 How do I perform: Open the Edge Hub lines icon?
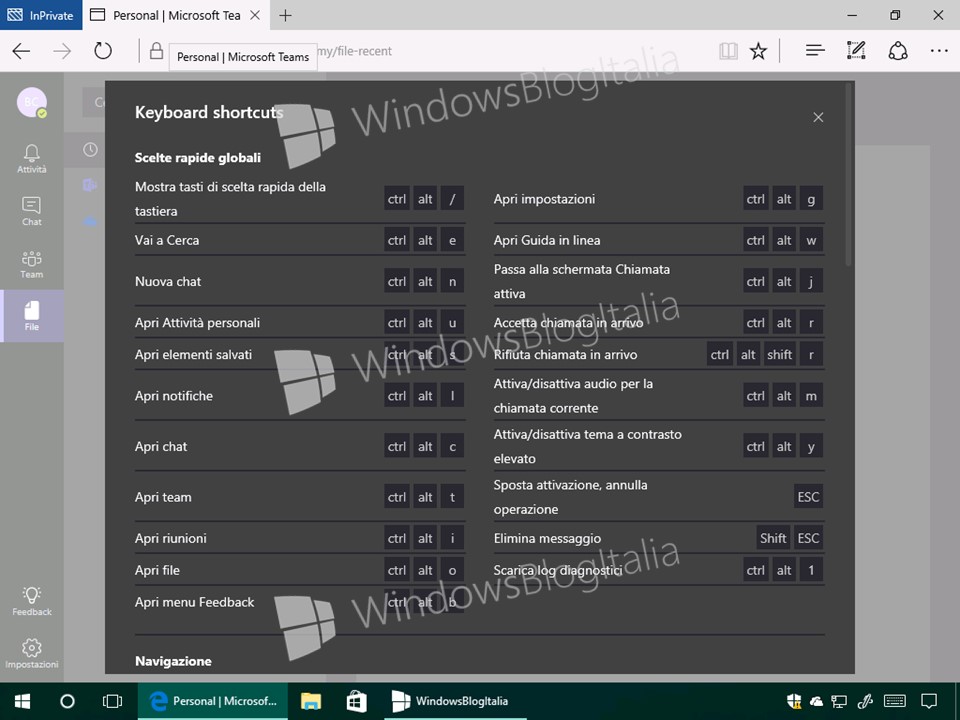coord(815,51)
